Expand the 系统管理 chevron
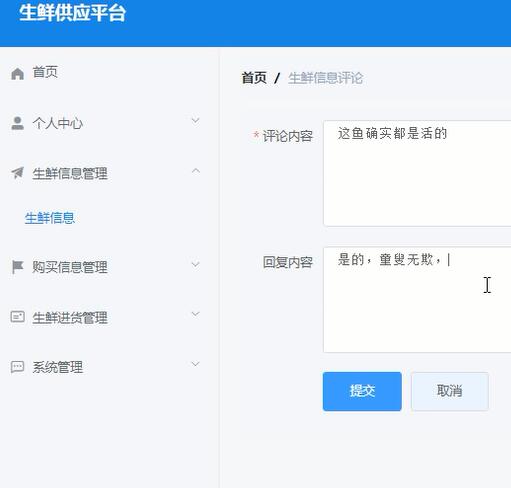This screenshot has height=488, width=511. point(196,364)
